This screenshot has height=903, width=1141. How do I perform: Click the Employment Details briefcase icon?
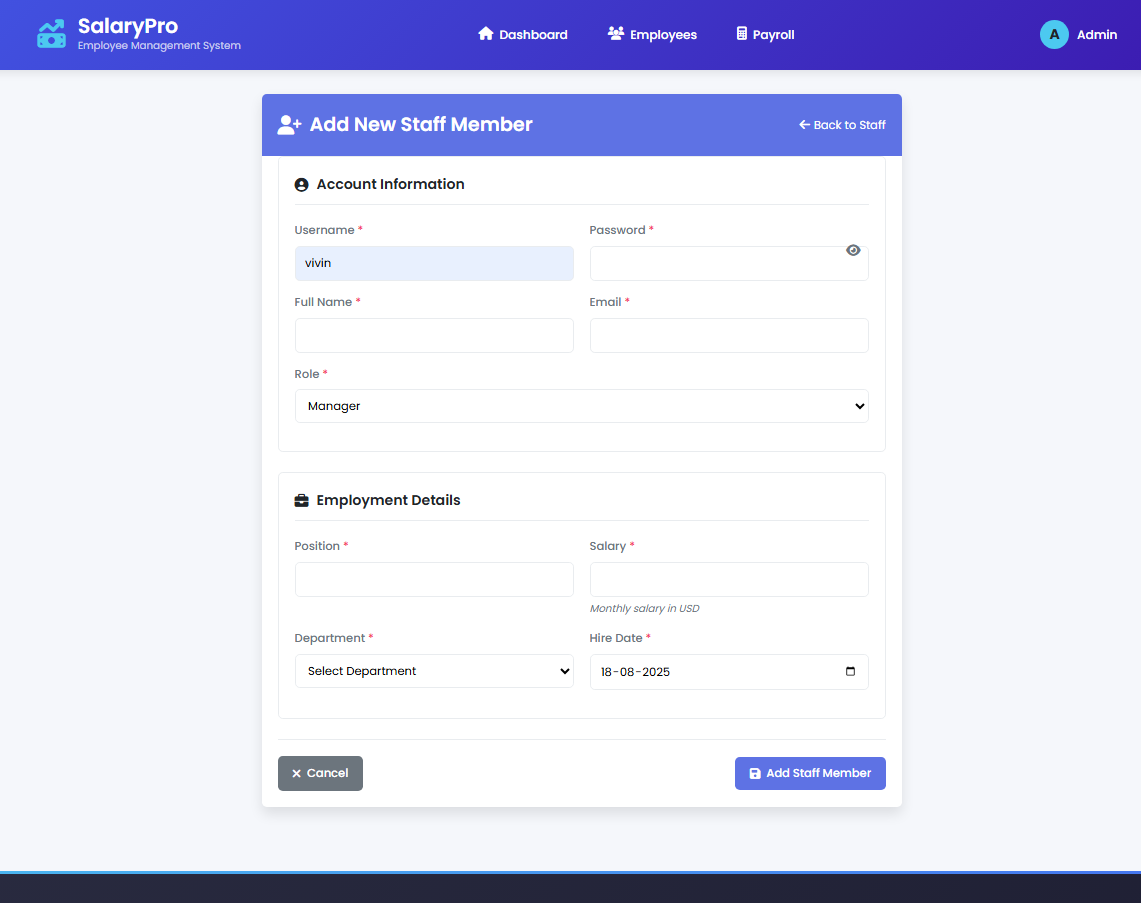301,501
